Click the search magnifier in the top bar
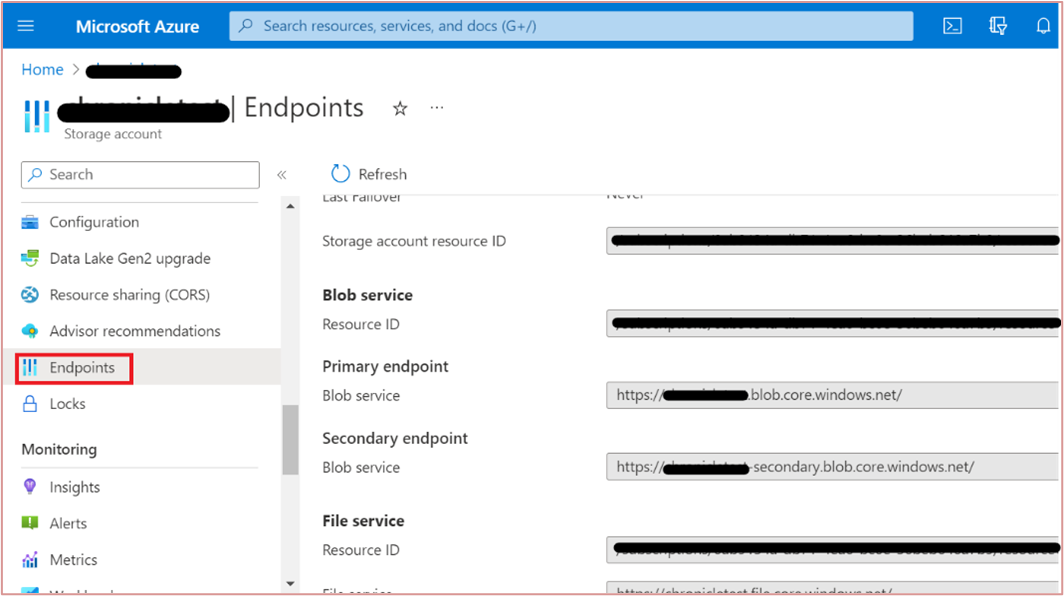 (x=246, y=26)
